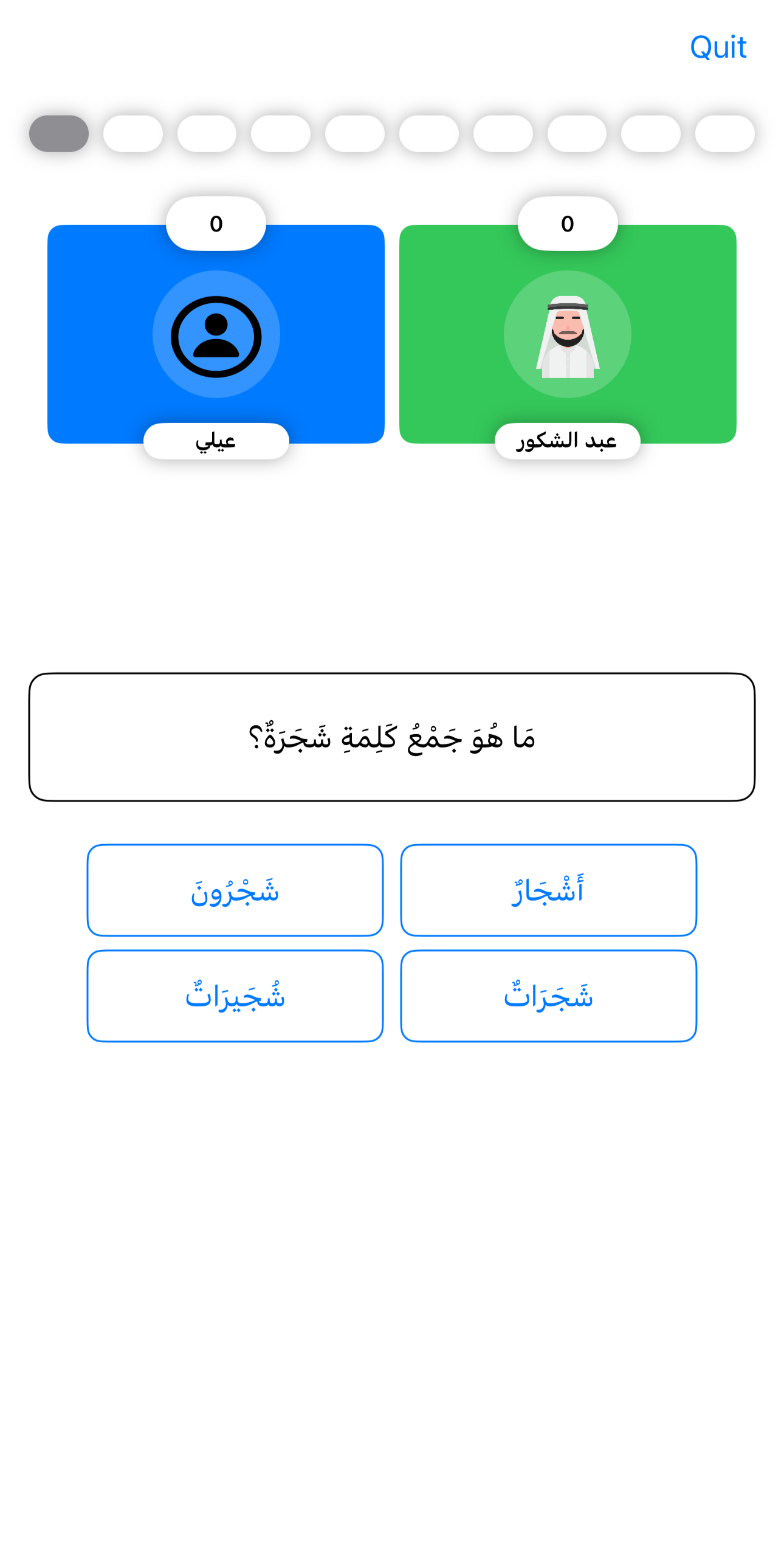
Task: Click the third progress step pill
Action: coord(207,133)
